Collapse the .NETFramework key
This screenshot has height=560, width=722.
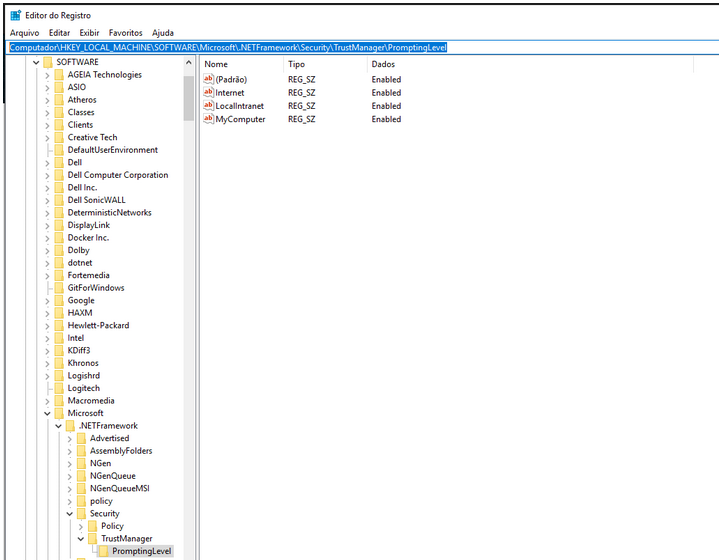pyautogui.click(x=58, y=426)
